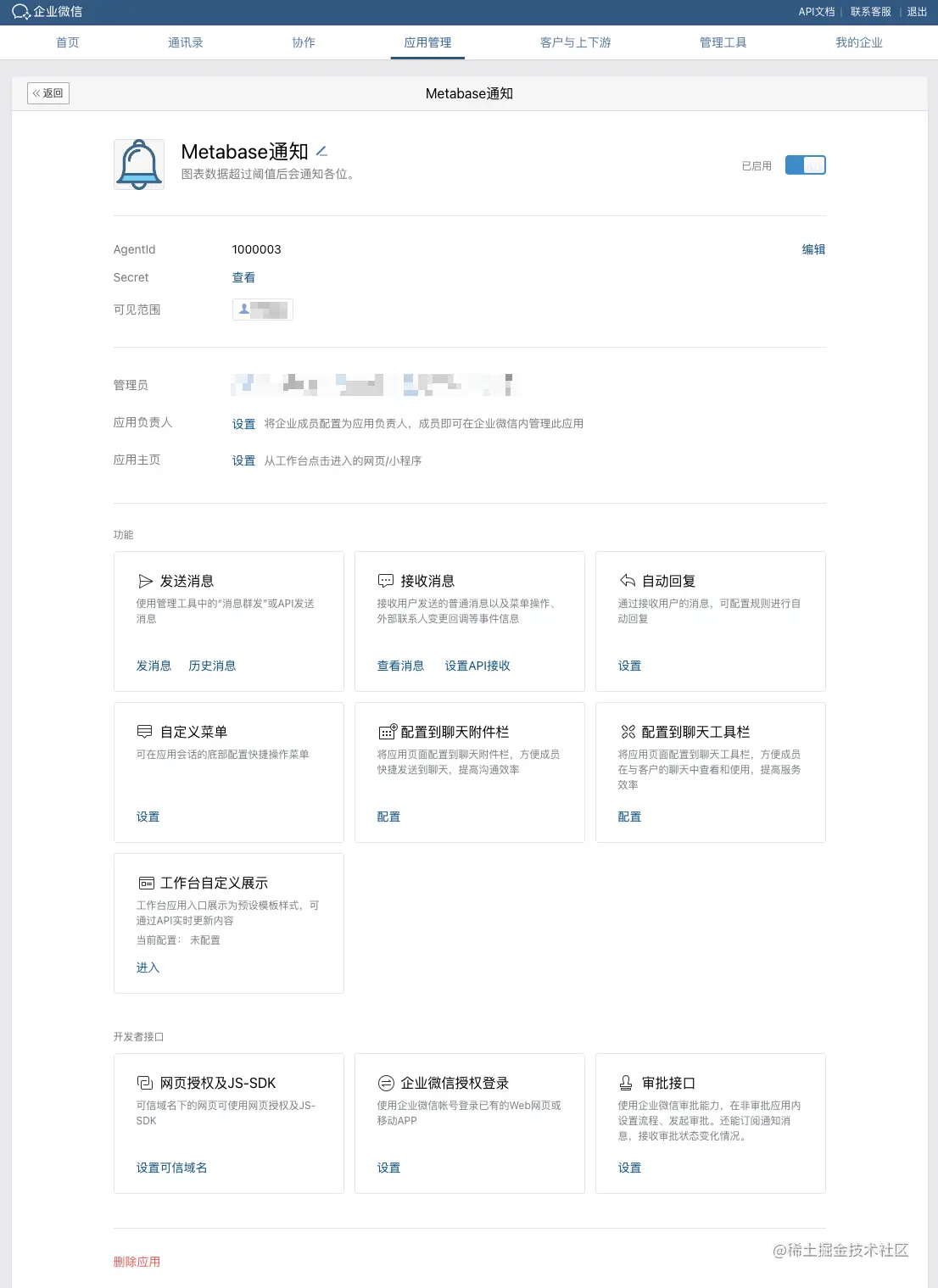Click 设置 in the 企业微信授权登录 card
This screenshot has height=1288, width=938.
pyautogui.click(x=388, y=1168)
